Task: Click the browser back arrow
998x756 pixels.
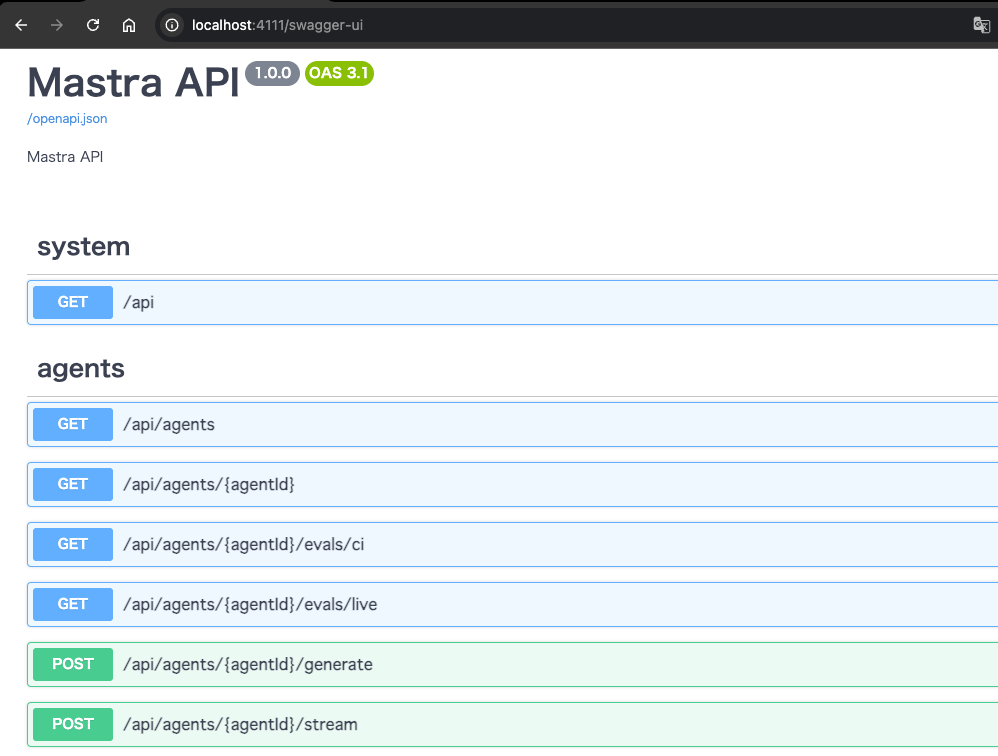Action: tap(21, 25)
